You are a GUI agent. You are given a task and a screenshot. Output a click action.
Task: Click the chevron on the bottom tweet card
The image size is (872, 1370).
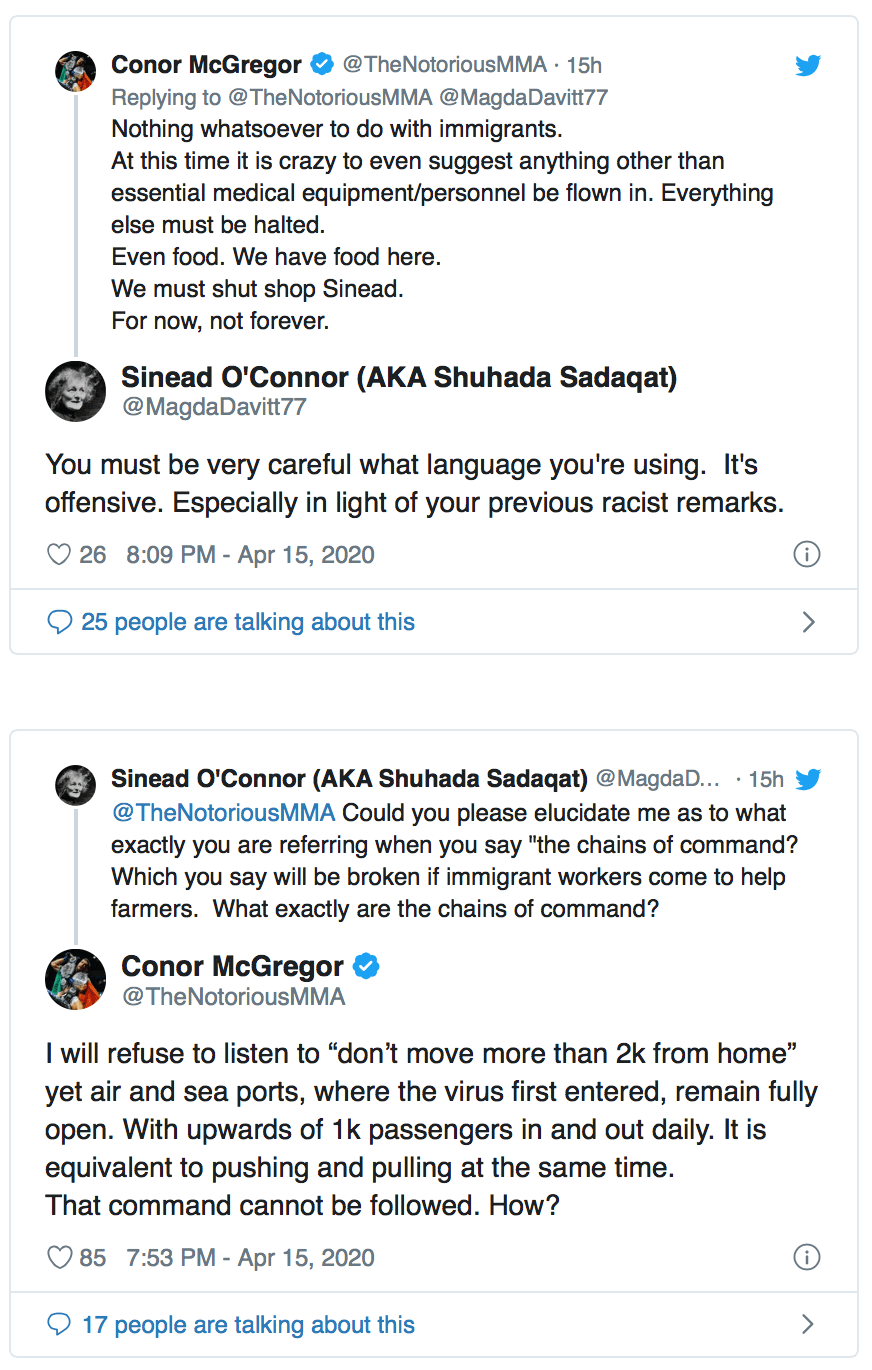(x=809, y=1324)
